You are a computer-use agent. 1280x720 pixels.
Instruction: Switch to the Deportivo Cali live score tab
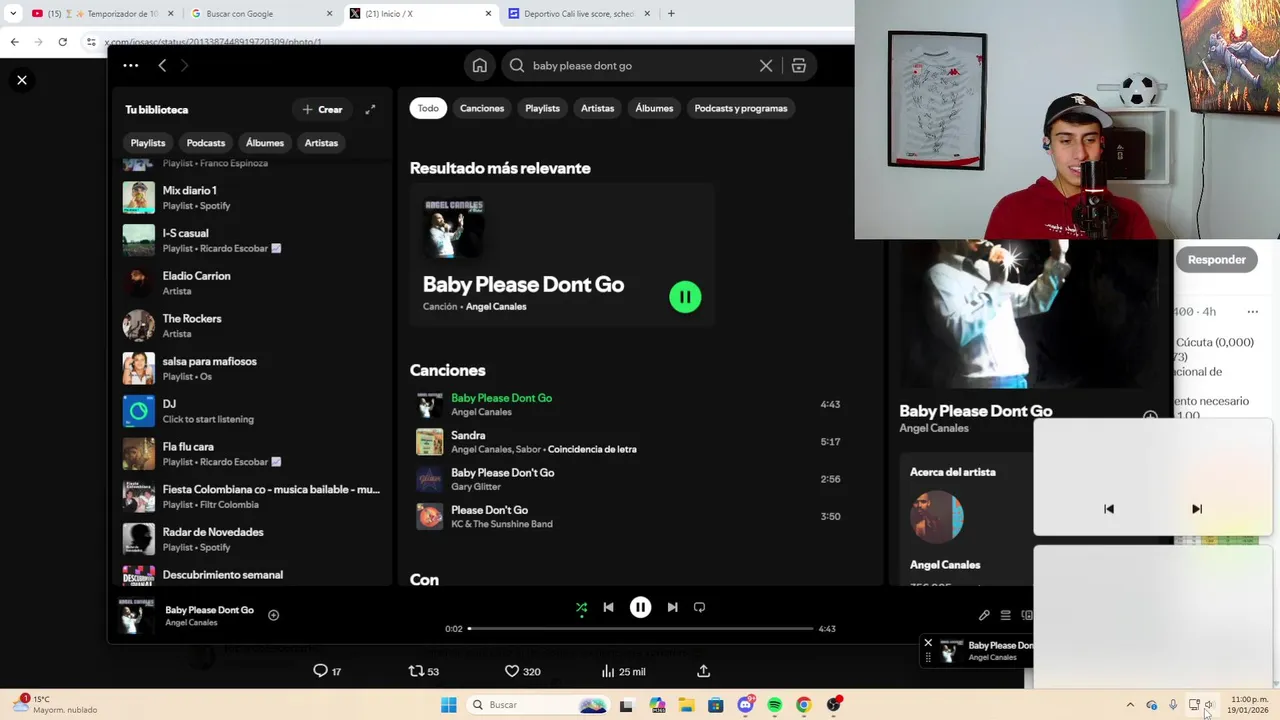click(x=580, y=14)
